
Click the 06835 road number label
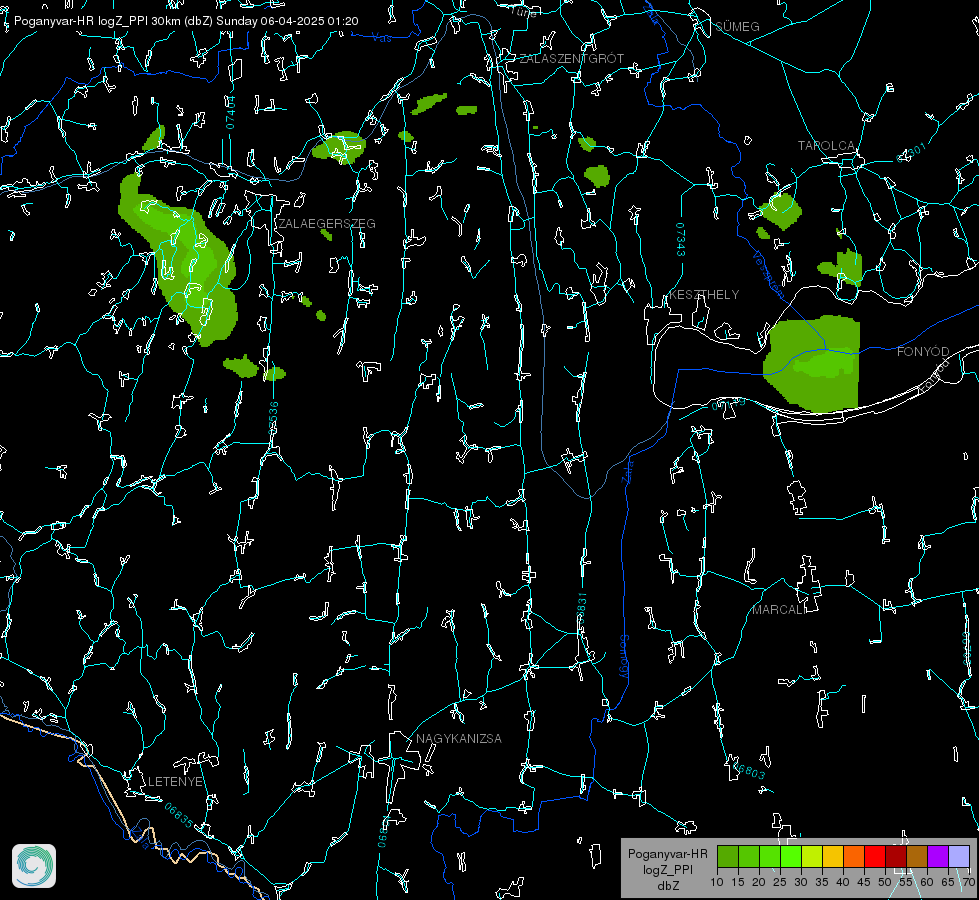pyautogui.click(x=179, y=815)
